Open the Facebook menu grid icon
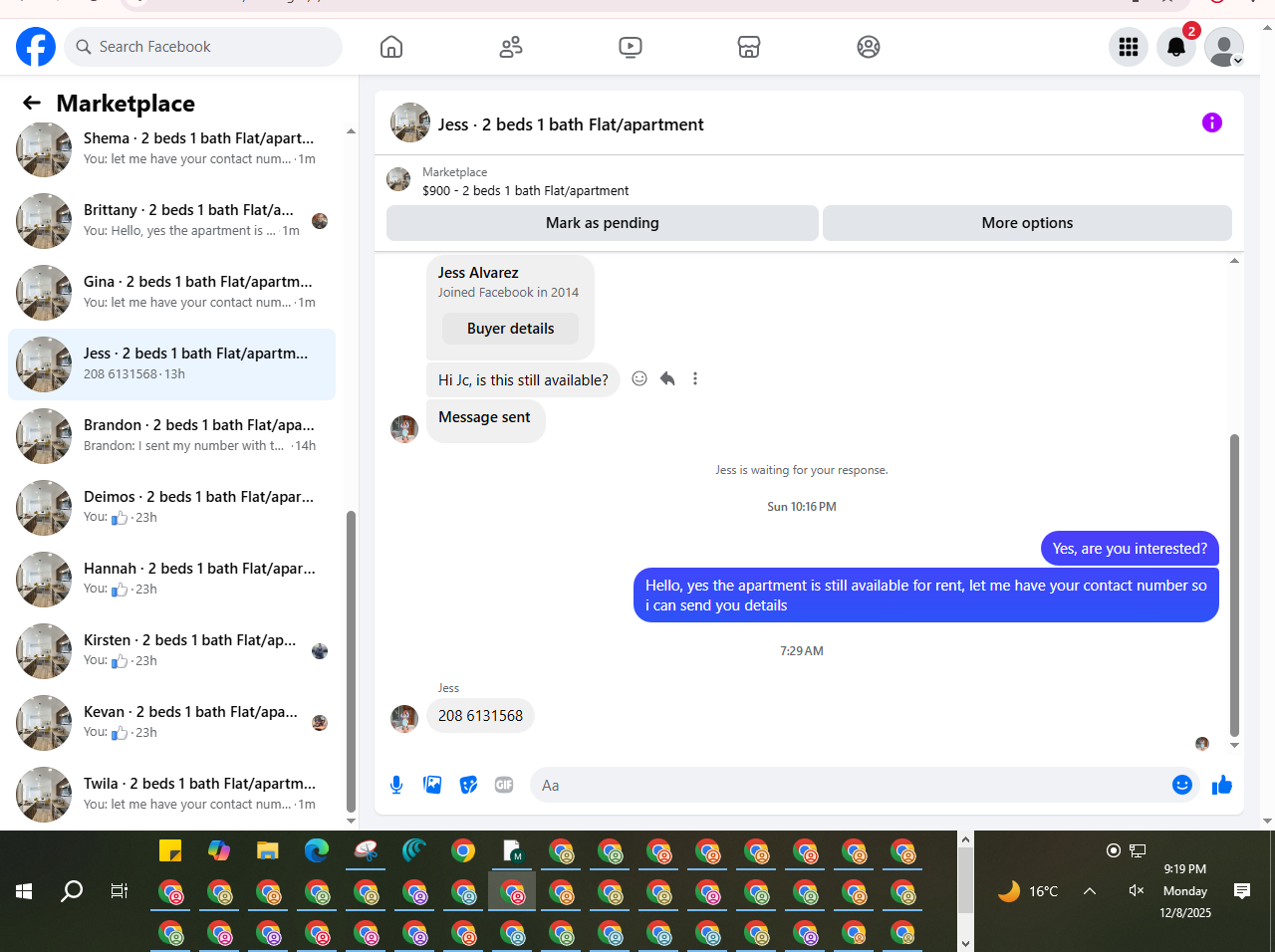1275x952 pixels. (x=1129, y=47)
